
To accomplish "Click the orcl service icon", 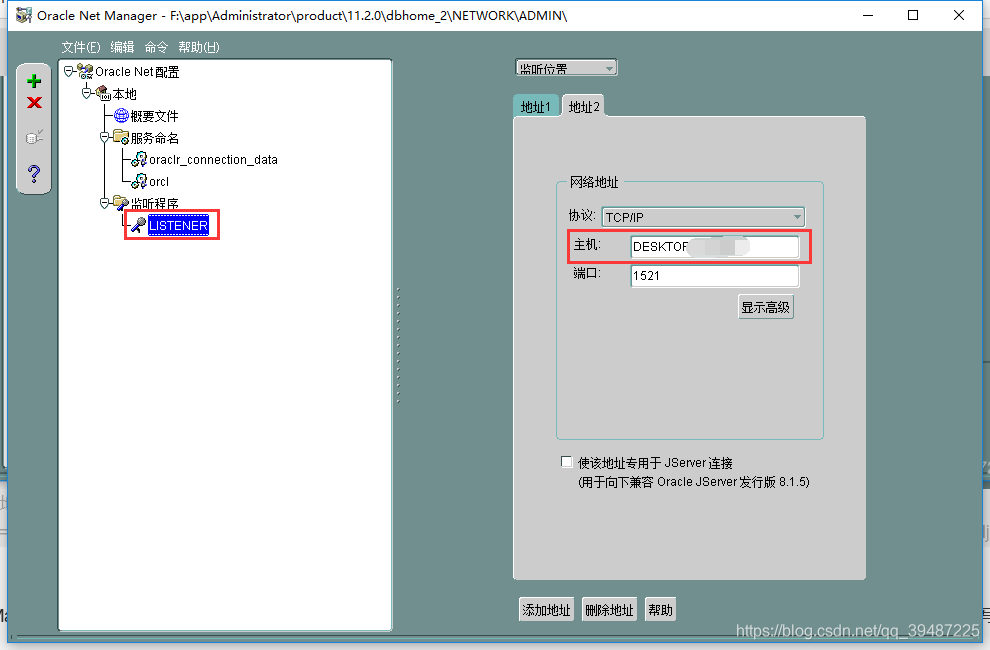I will (x=139, y=181).
